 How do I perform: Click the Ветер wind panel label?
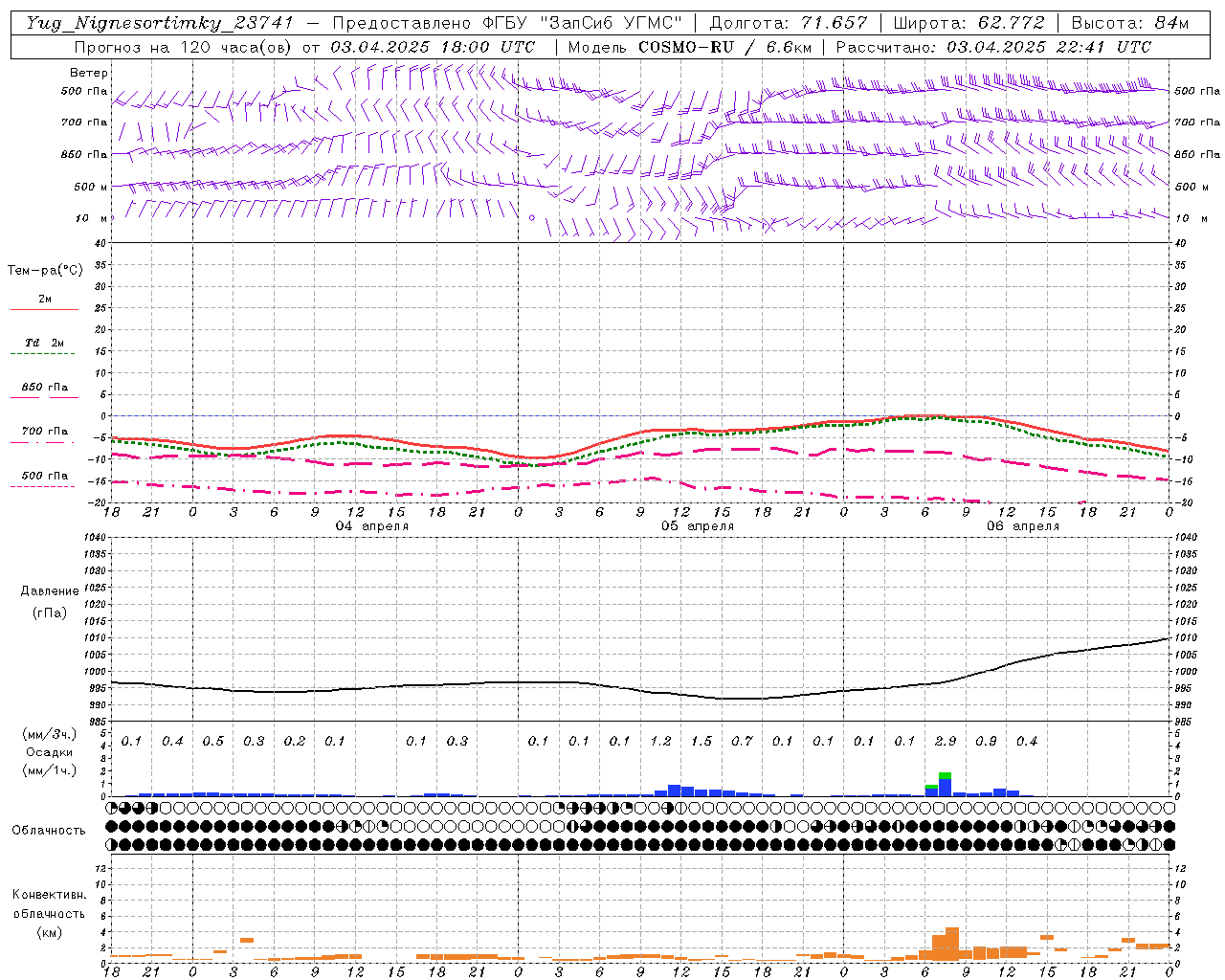pos(89,73)
